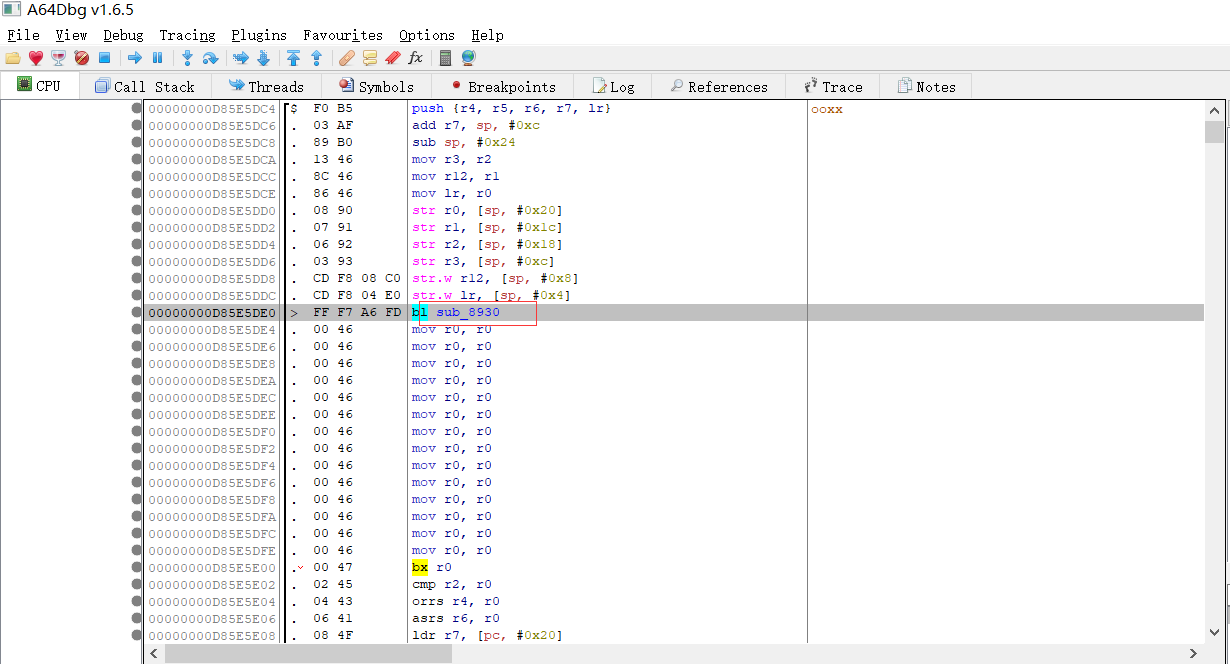Click the wine glass toolbar icon
The image size is (1230, 664).
pyautogui.click(x=58, y=58)
